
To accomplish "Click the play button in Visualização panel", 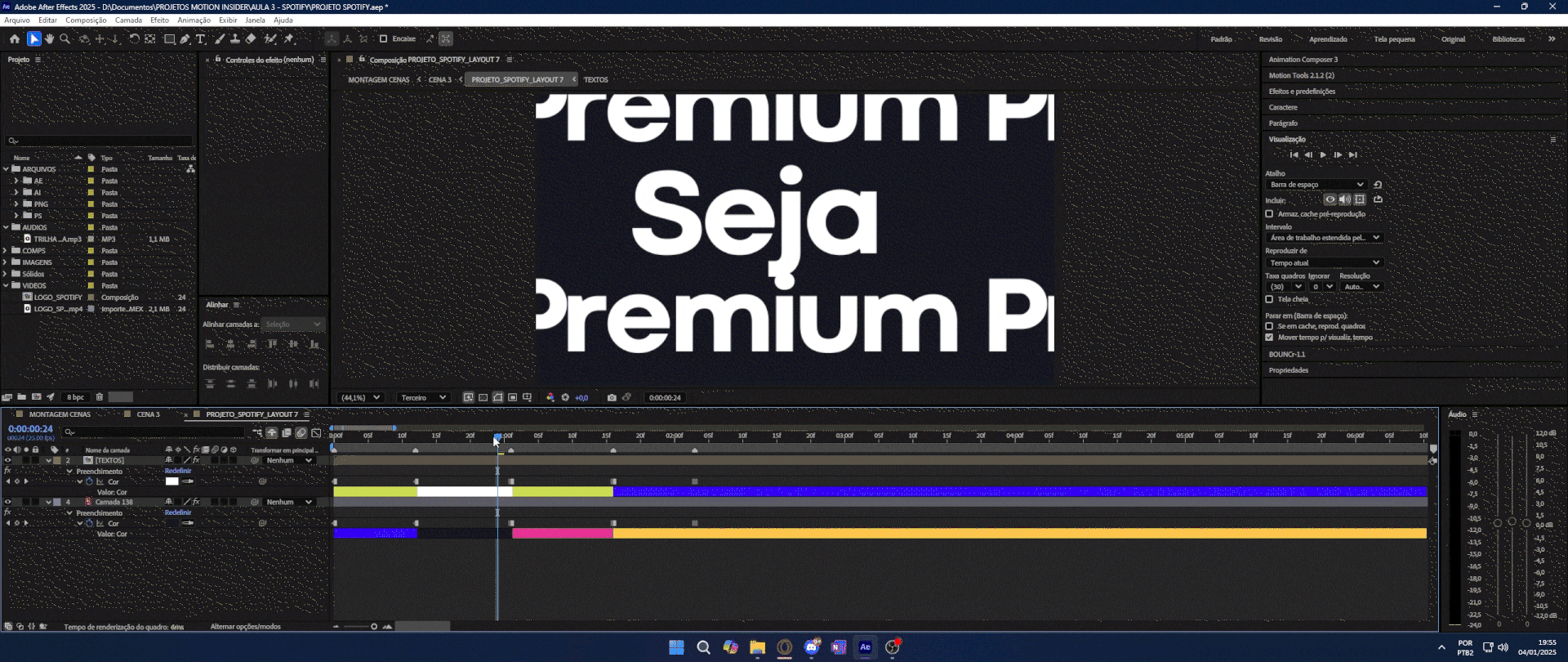I will click(x=1323, y=154).
